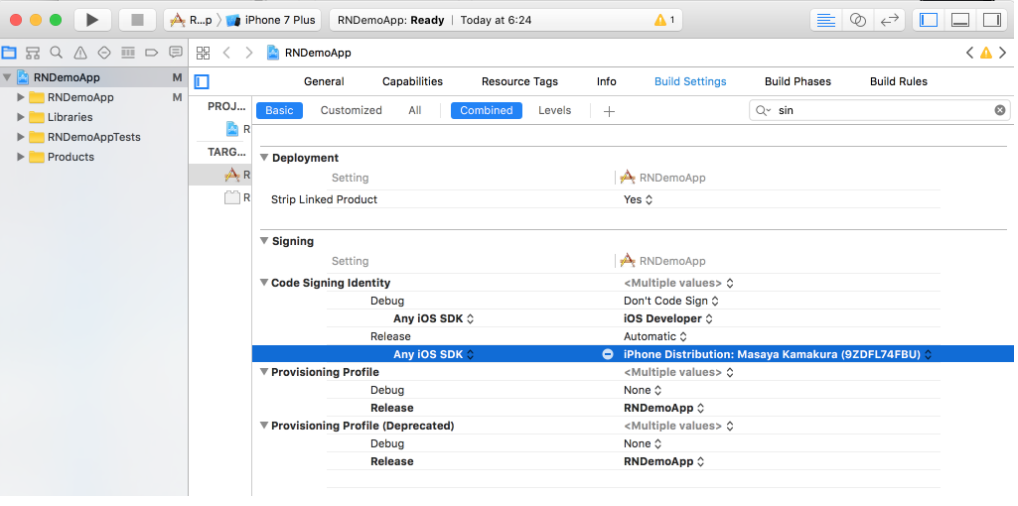Jump to next issue arrow

tap(1003, 53)
